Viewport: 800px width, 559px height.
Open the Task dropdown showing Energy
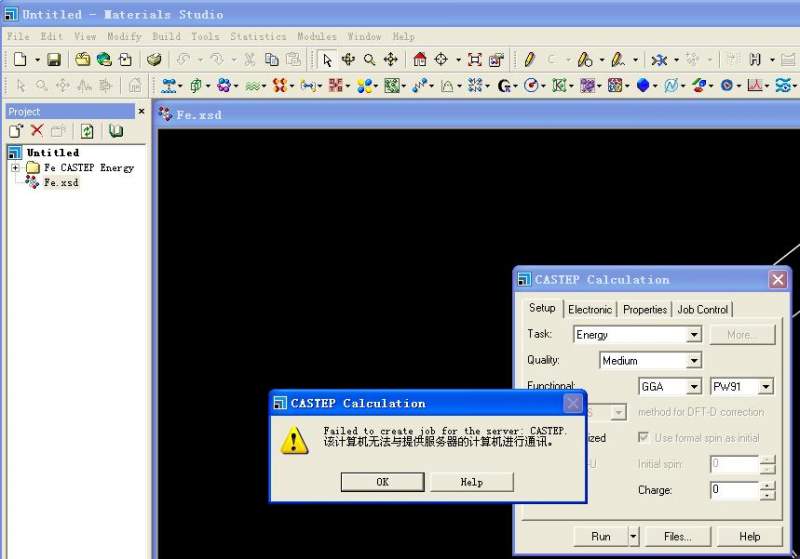tap(693, 335)
